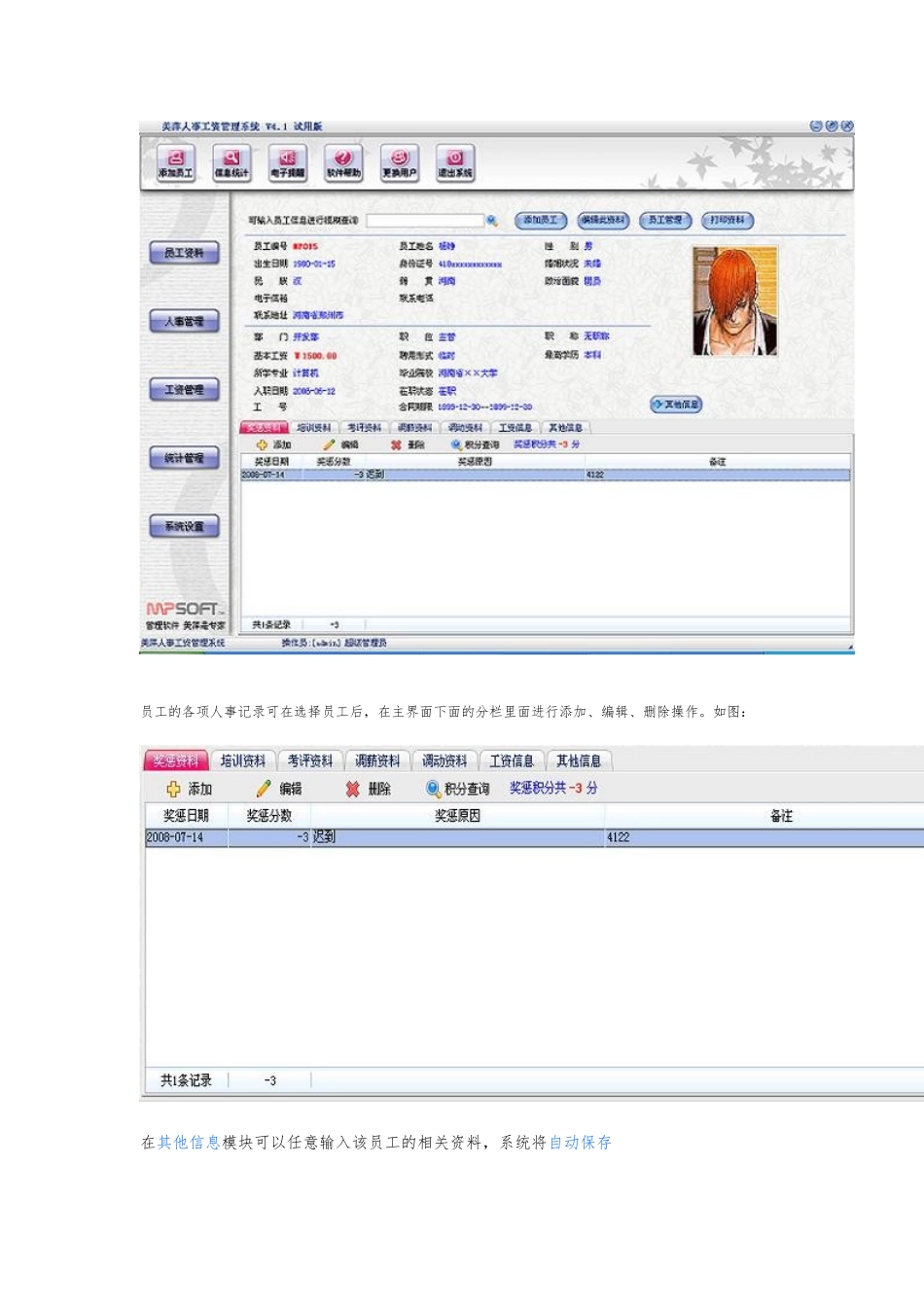
Task: Click the 共1条记录 footer in the enlarged panel
Action: 187,1080
